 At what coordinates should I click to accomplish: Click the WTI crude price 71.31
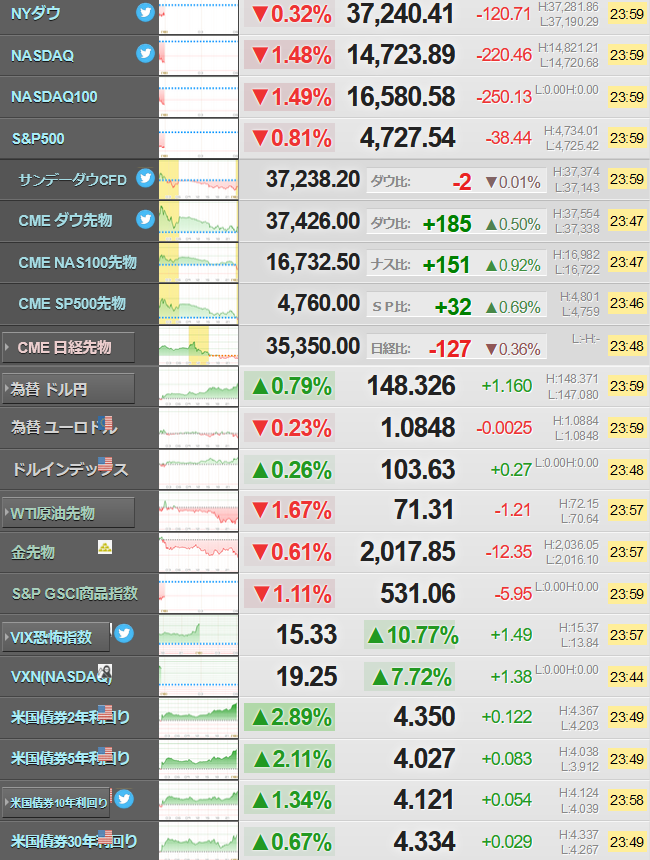point(424,510)
